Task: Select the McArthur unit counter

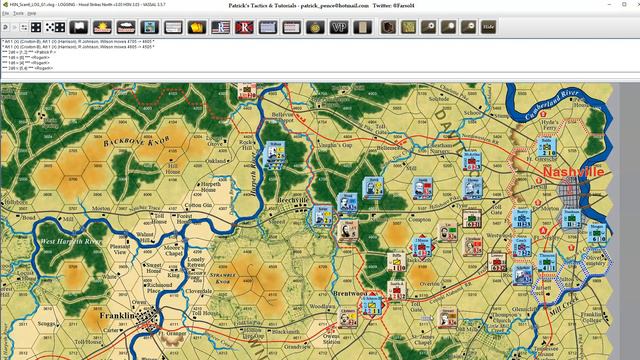Action: point(472,160)
